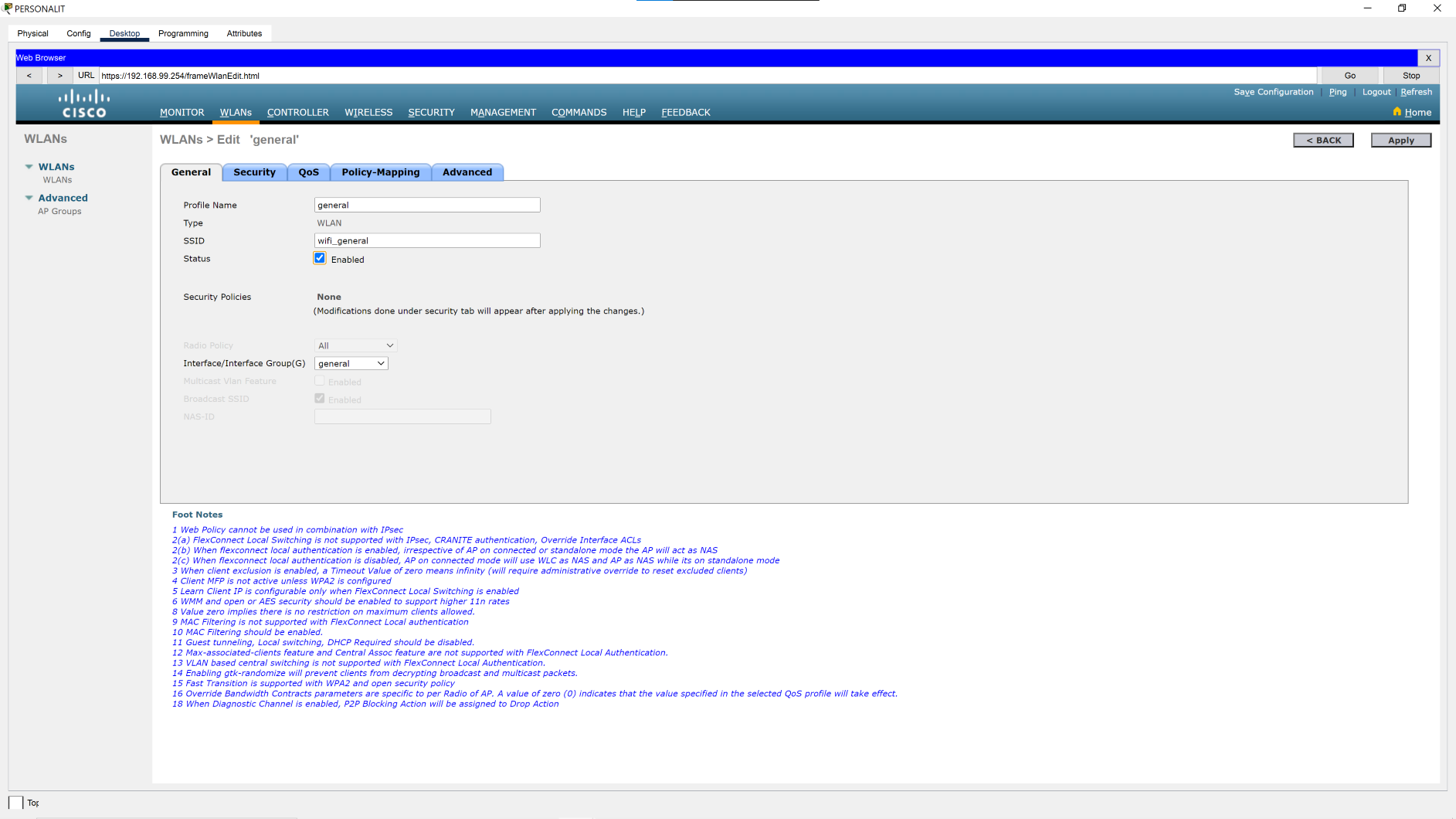Select the QoS tab
The height and width of the screenshot is (819, 1456).
click(308, 172)
